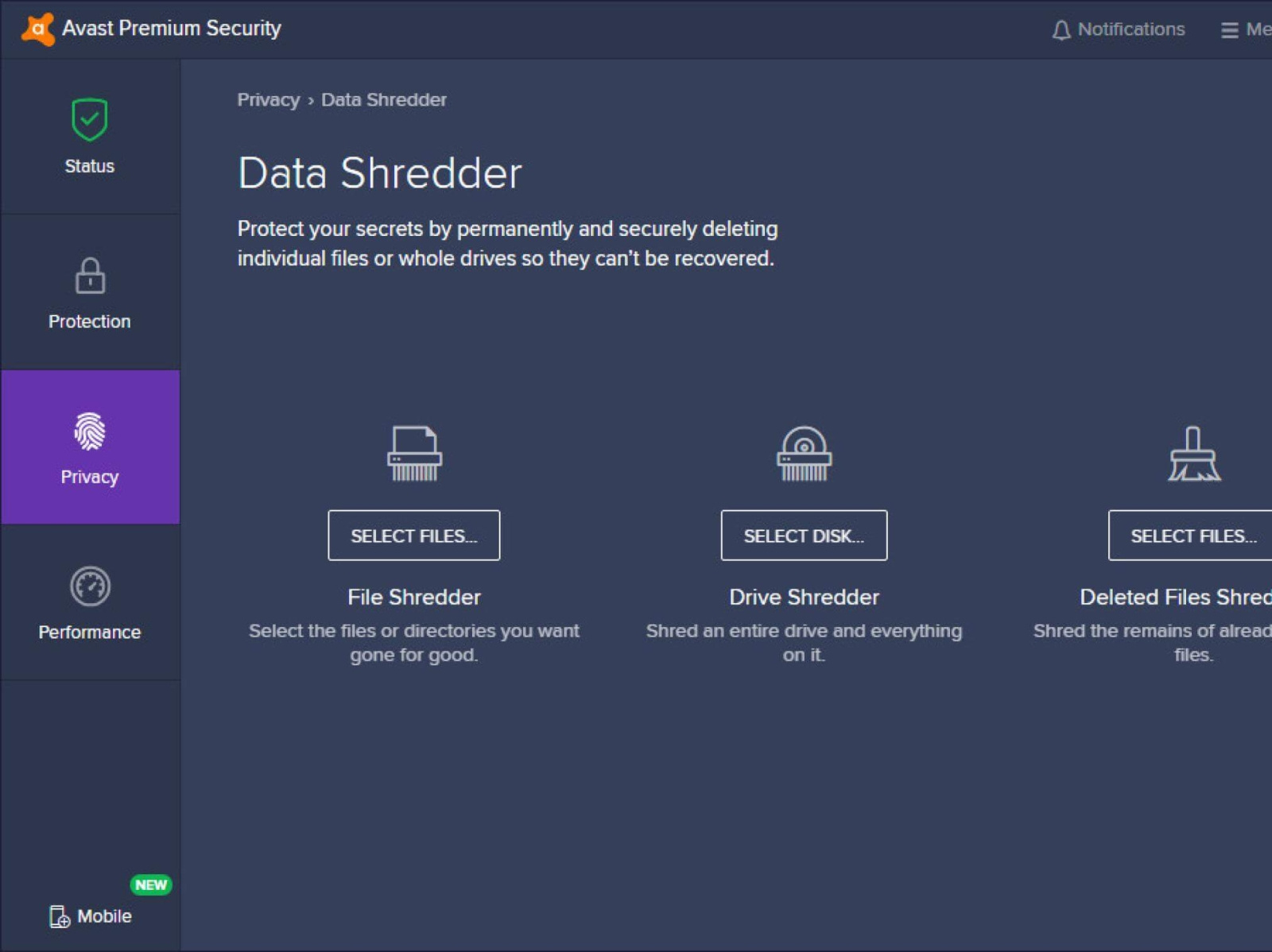This screenshot has width=1272, height=952.
Task: Select the Privacy fingerprint tab
Action: 90,447
